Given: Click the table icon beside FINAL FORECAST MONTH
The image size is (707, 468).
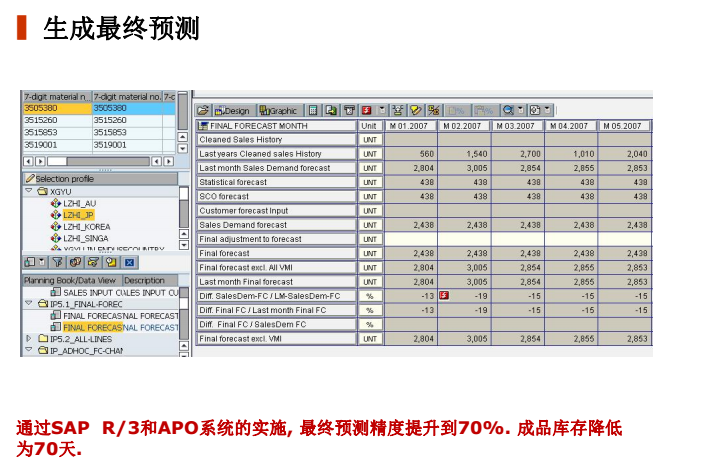Looking at the screenshot, I should 204,126.
